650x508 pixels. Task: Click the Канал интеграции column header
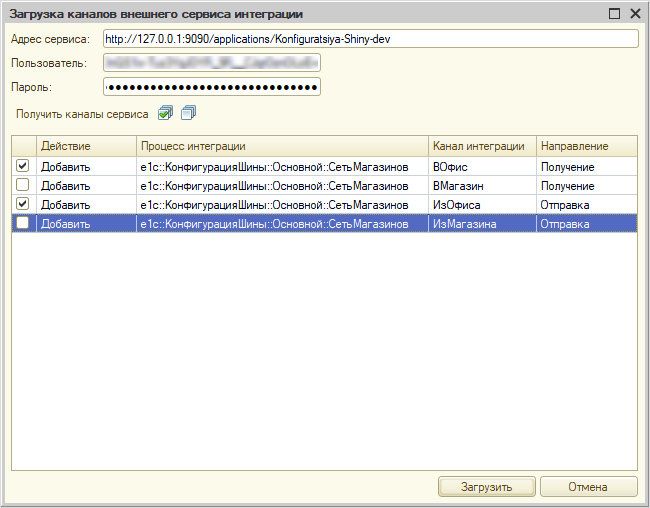point(482,147)
